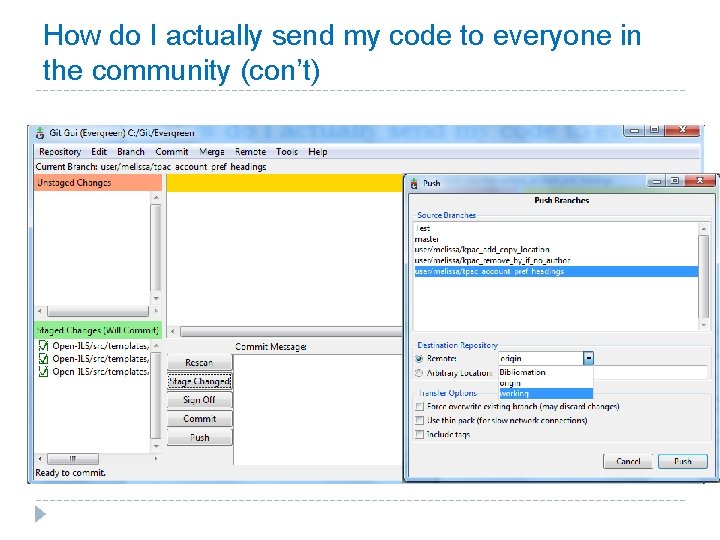Open the Branch menu
The height and width of the screenshot is (540, 720).
pyautogui.click(x=131, y=152)
